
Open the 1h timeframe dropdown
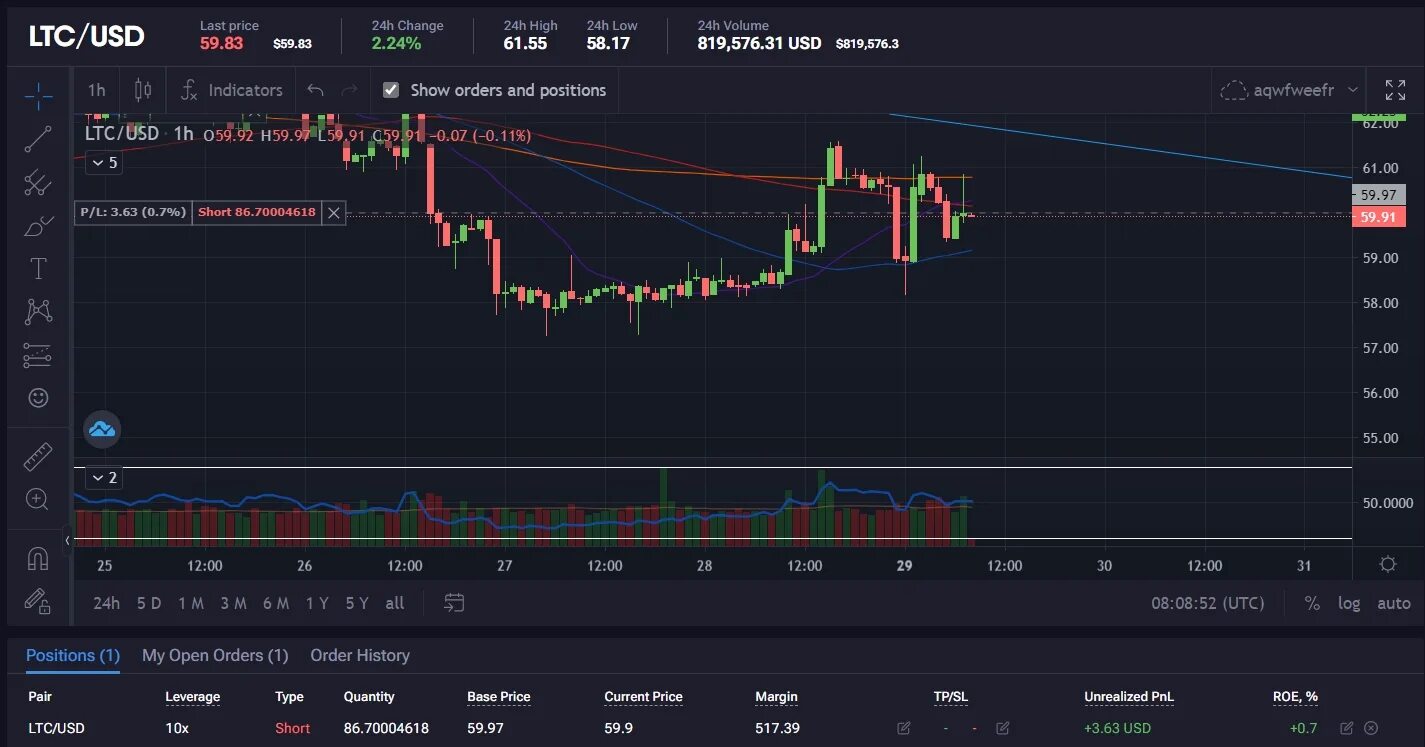click(96, 89)
